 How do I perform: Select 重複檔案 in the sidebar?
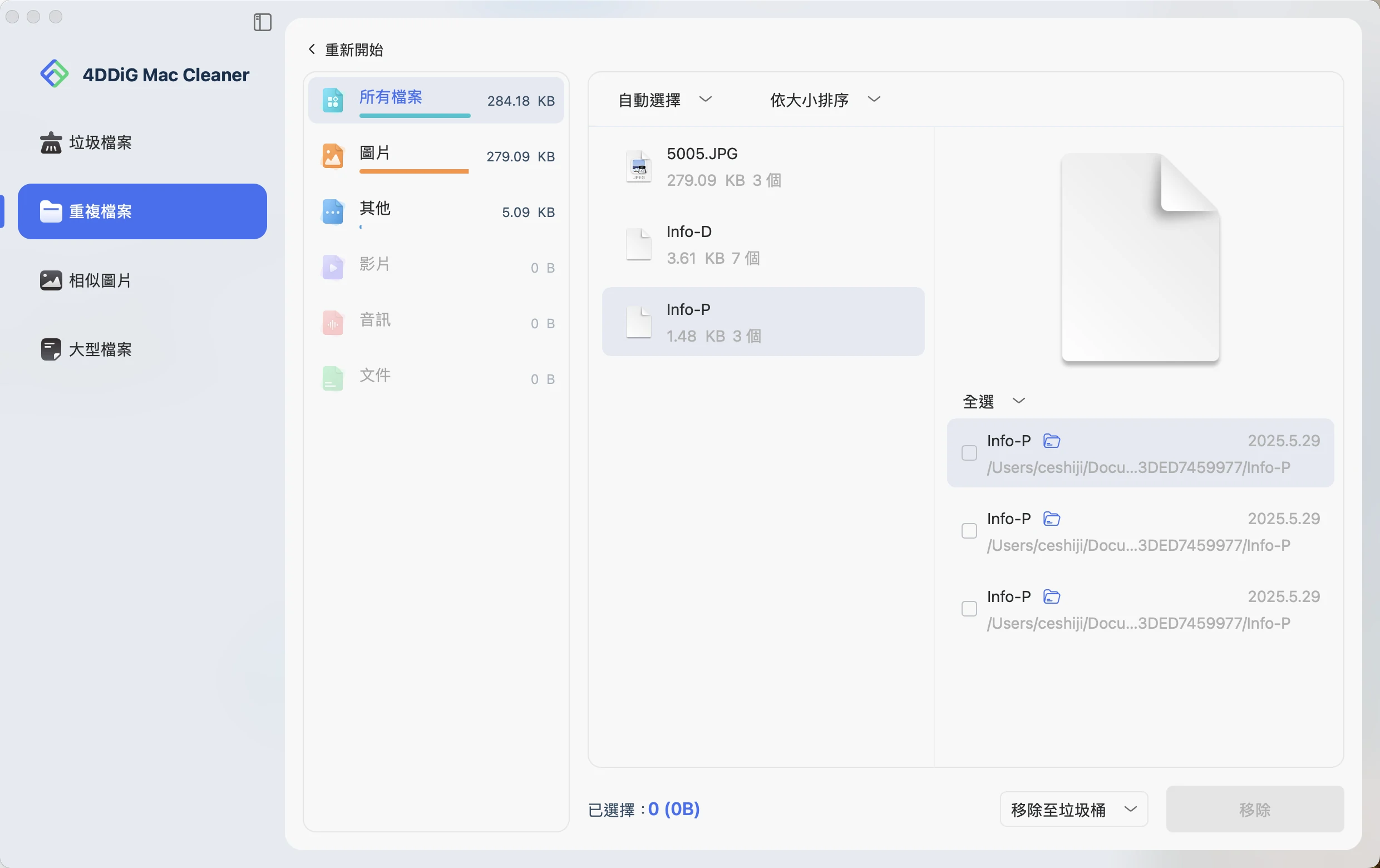pyautogui.click(x=142, y=211)
